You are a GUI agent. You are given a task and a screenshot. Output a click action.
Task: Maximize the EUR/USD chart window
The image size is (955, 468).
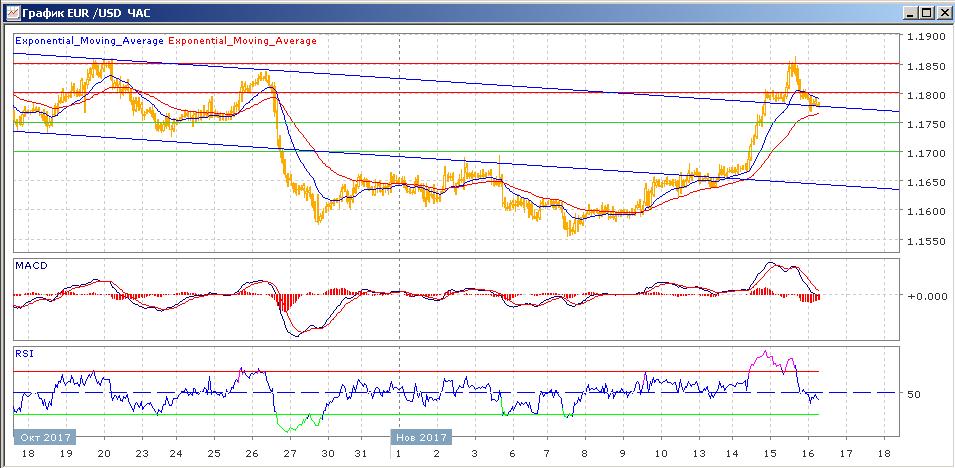[925, 12]
